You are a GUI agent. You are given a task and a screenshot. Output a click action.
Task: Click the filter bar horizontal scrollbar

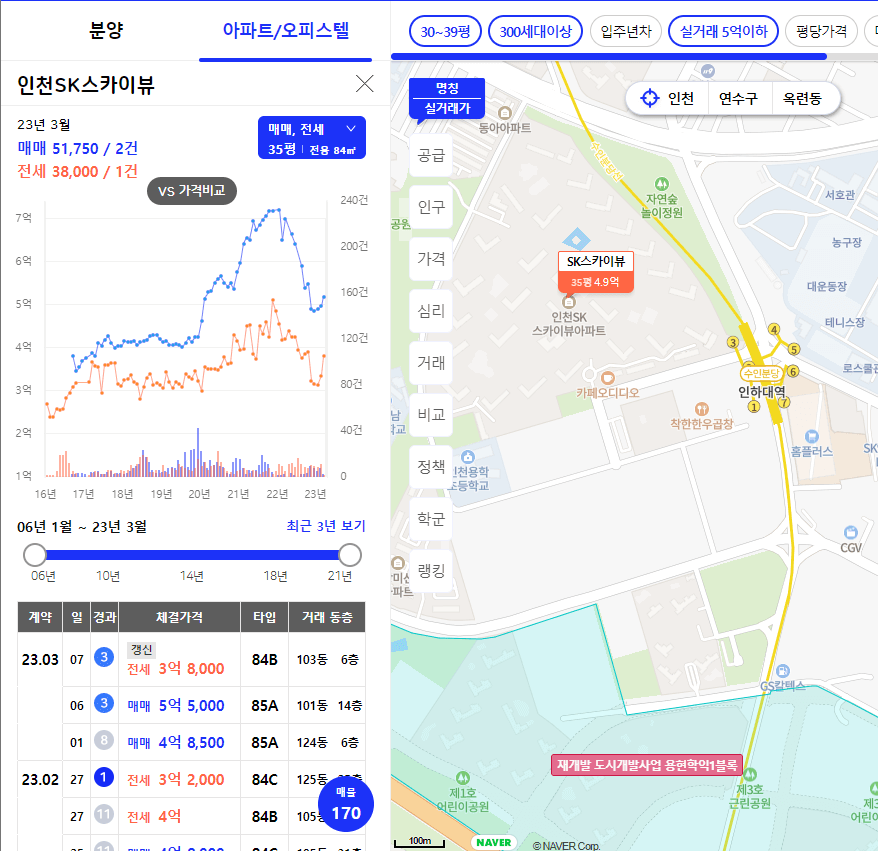click(609, 57)
